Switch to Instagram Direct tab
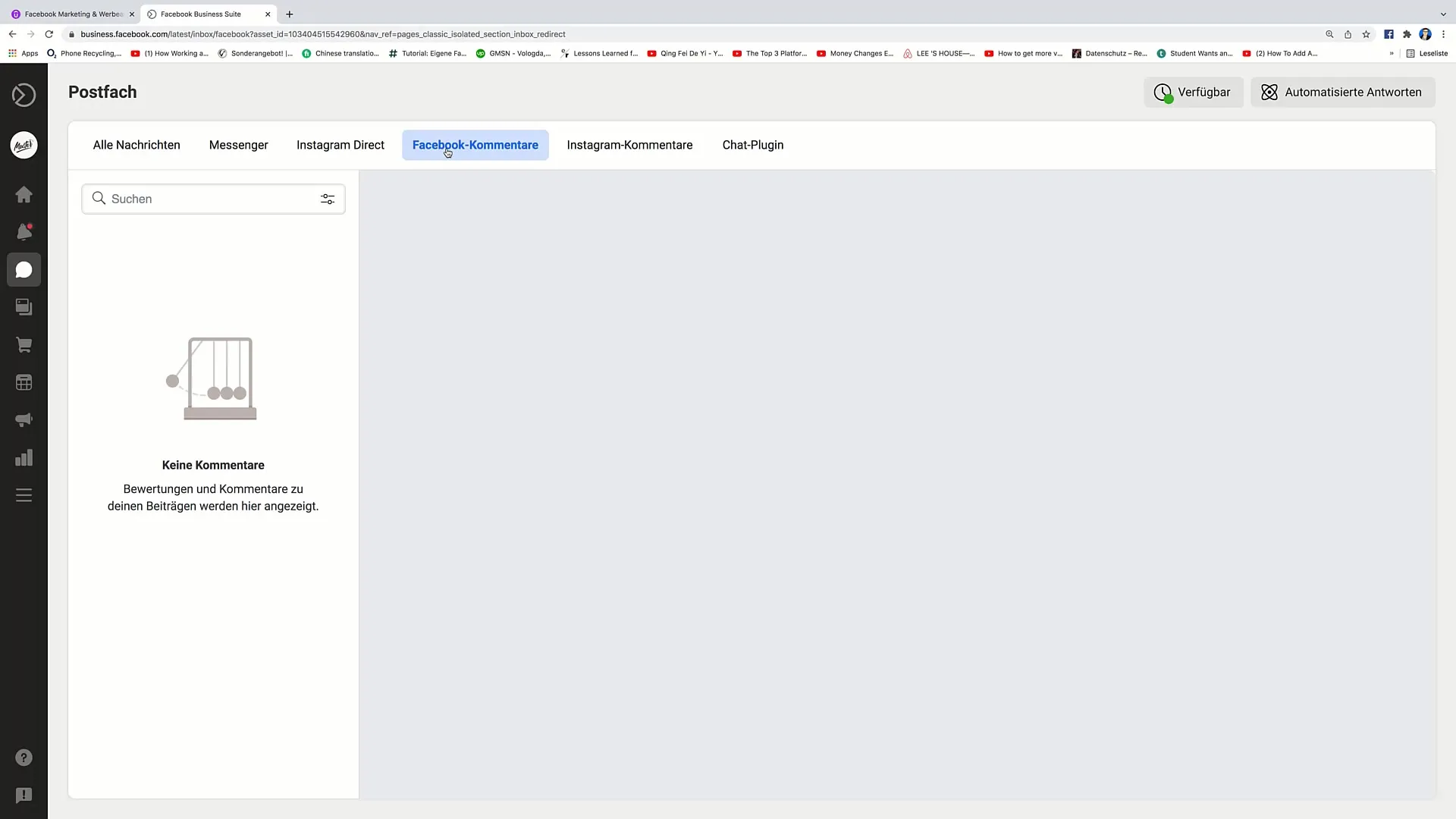Screen dimensions: 1456x819 click(x=340, y=145)
